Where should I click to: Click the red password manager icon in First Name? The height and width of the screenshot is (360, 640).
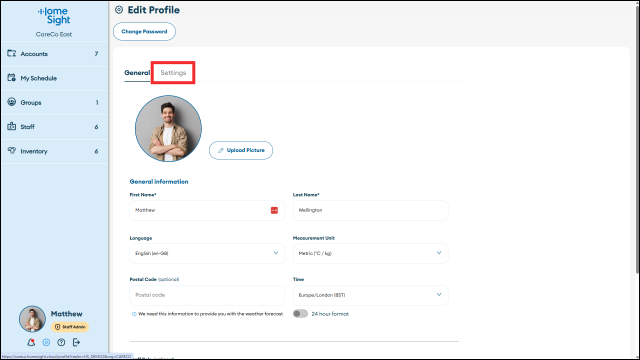click(274, 210)
